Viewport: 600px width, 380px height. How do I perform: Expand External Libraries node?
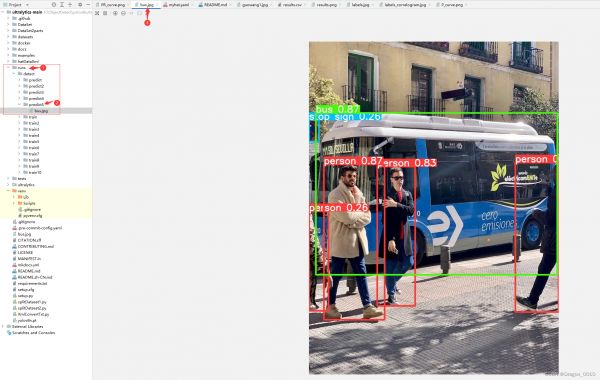click(x=3, y=326)
